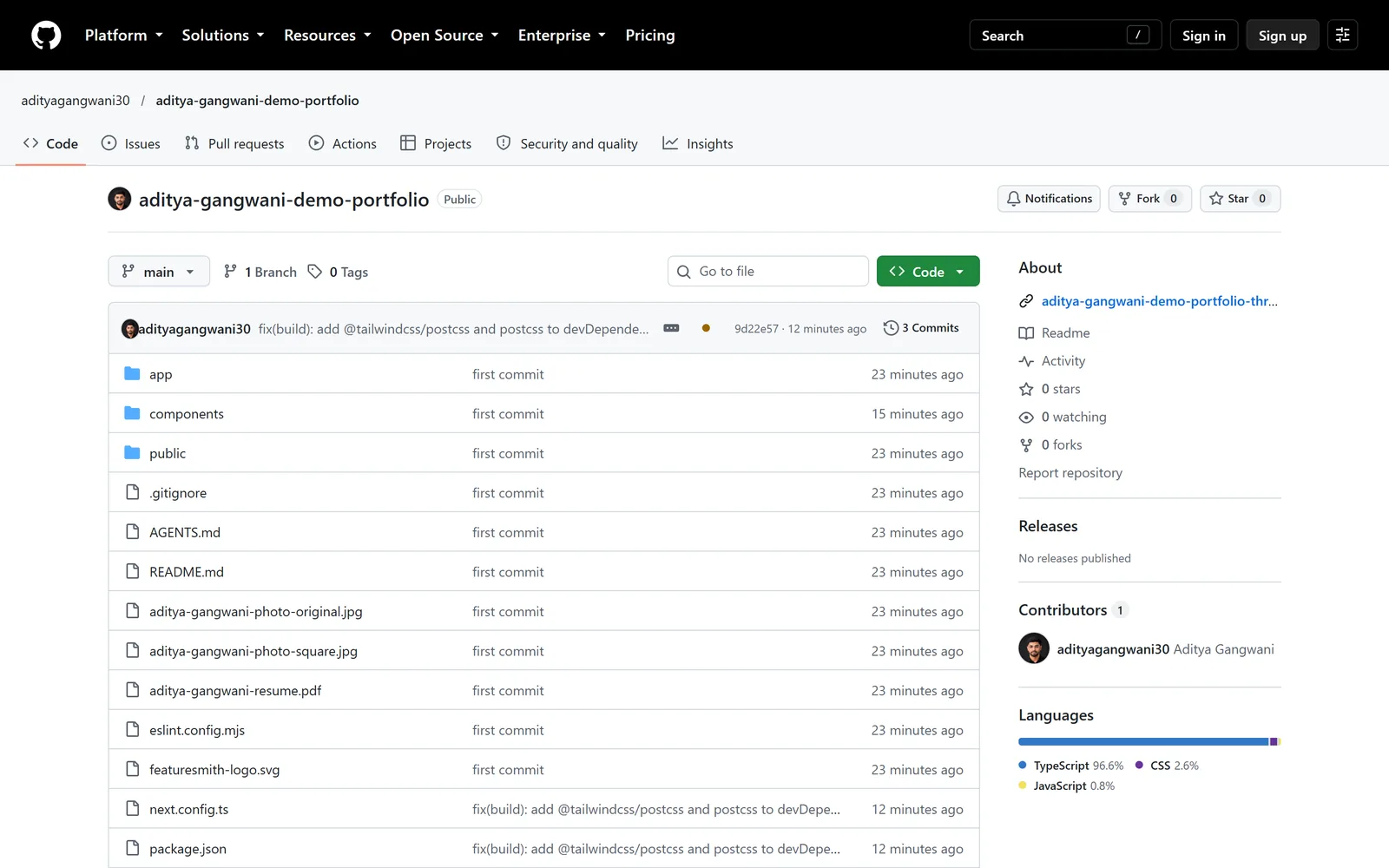Open the aditya-gangwani-resume.pdf file
The image size is (1389, 868).
pos(235,690)
